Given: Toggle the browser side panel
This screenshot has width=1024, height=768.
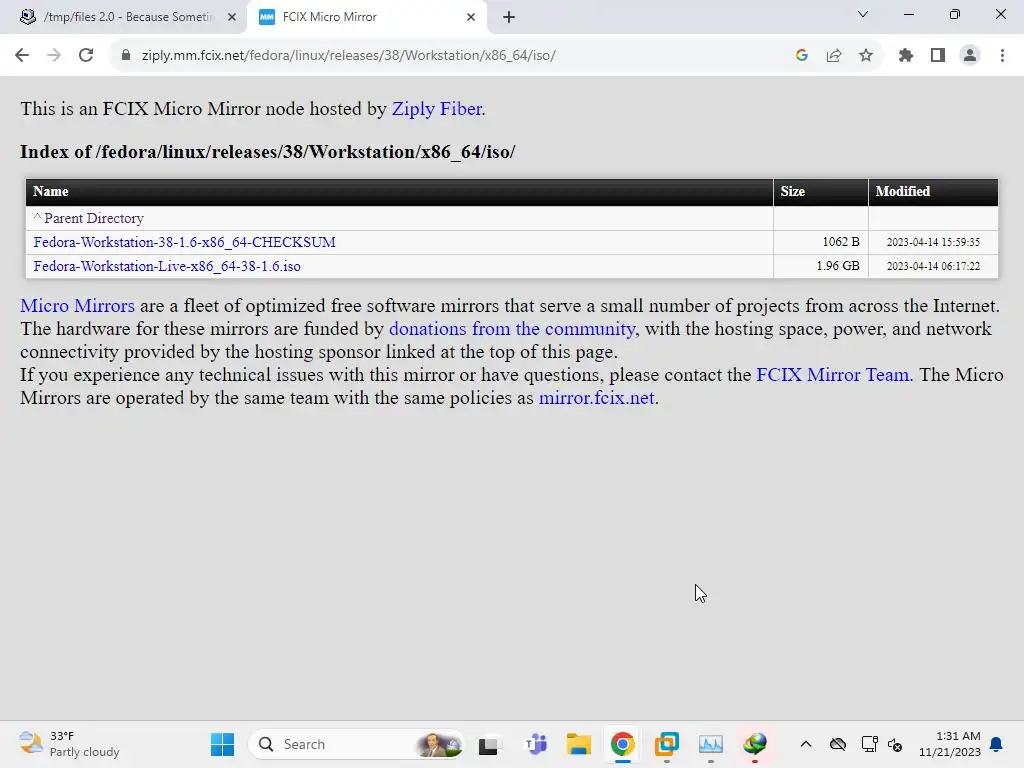Looking at the screenshot, I should click(x=938, y=56).
